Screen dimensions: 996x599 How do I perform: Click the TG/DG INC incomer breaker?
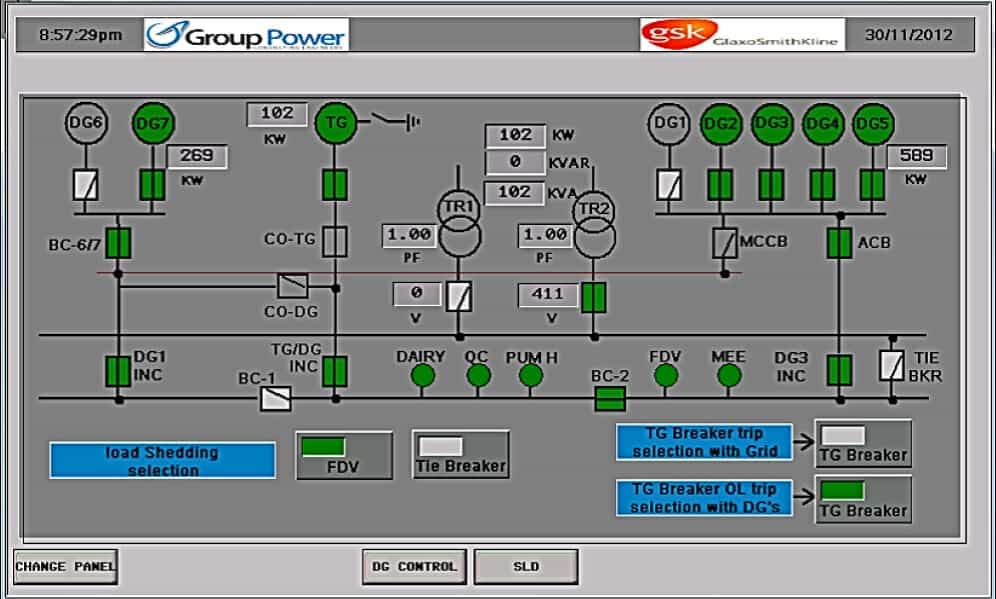tap(335, 372)
